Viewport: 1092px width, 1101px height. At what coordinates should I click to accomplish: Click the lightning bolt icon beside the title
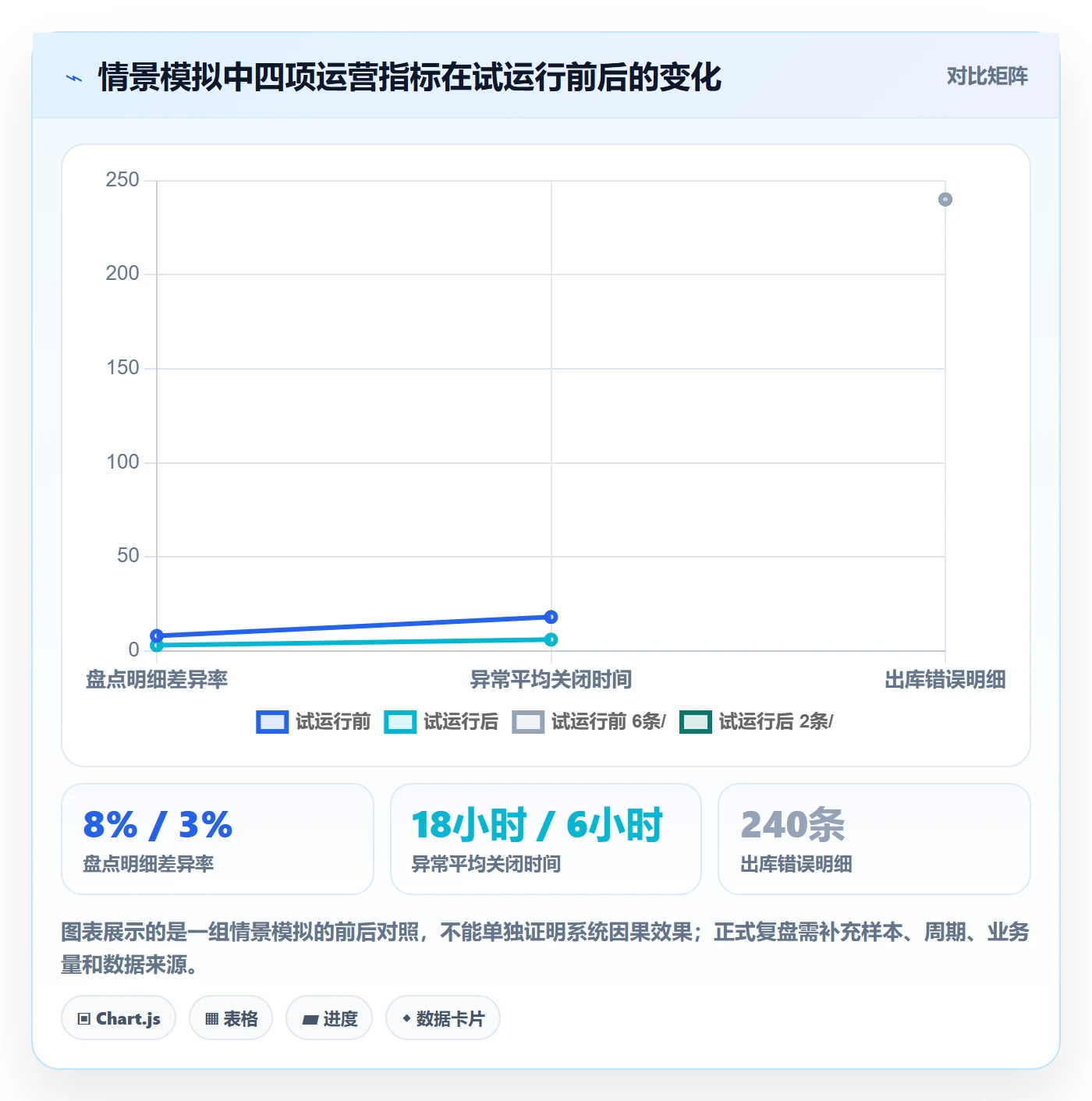74,78
